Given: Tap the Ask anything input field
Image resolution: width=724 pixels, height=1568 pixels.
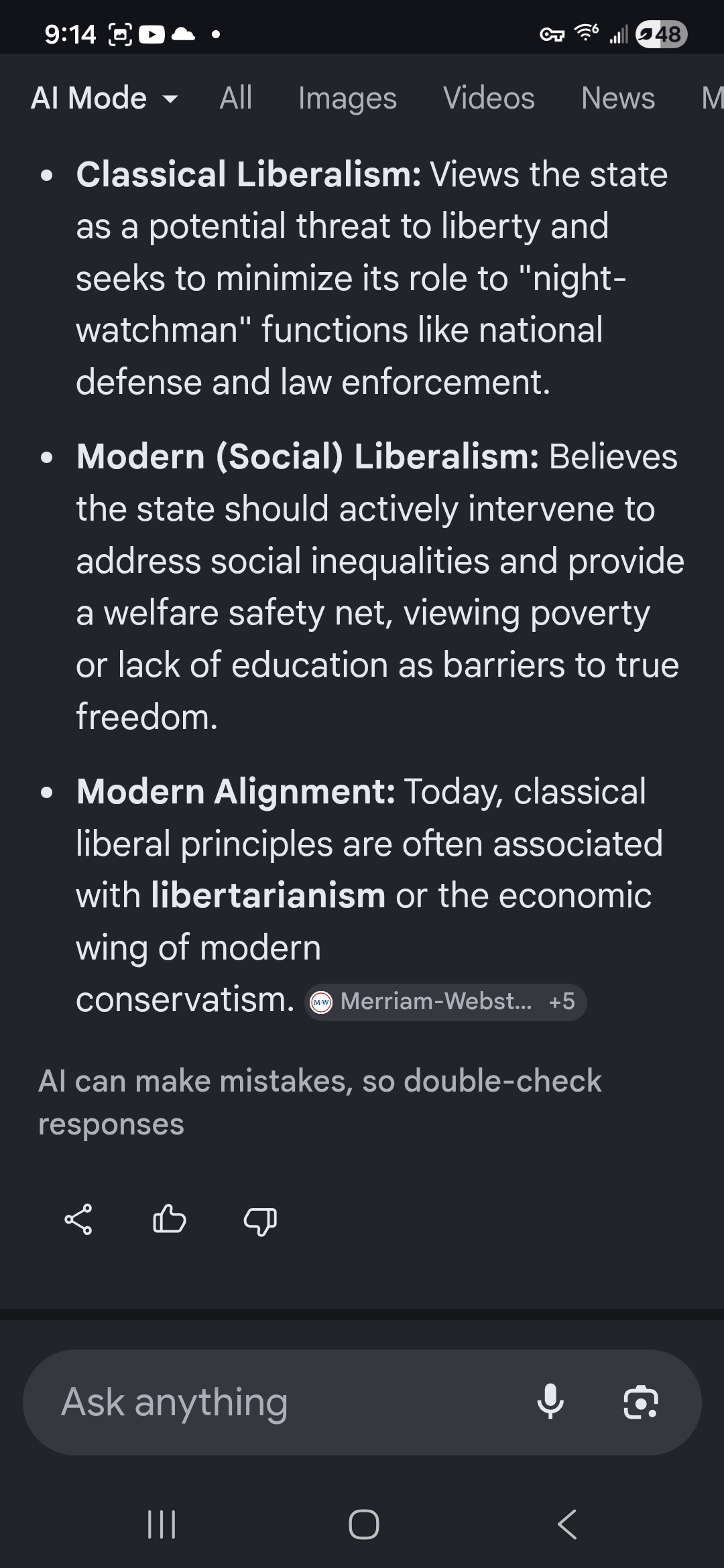Looking at the screenshot, I should coord(282,1402).
